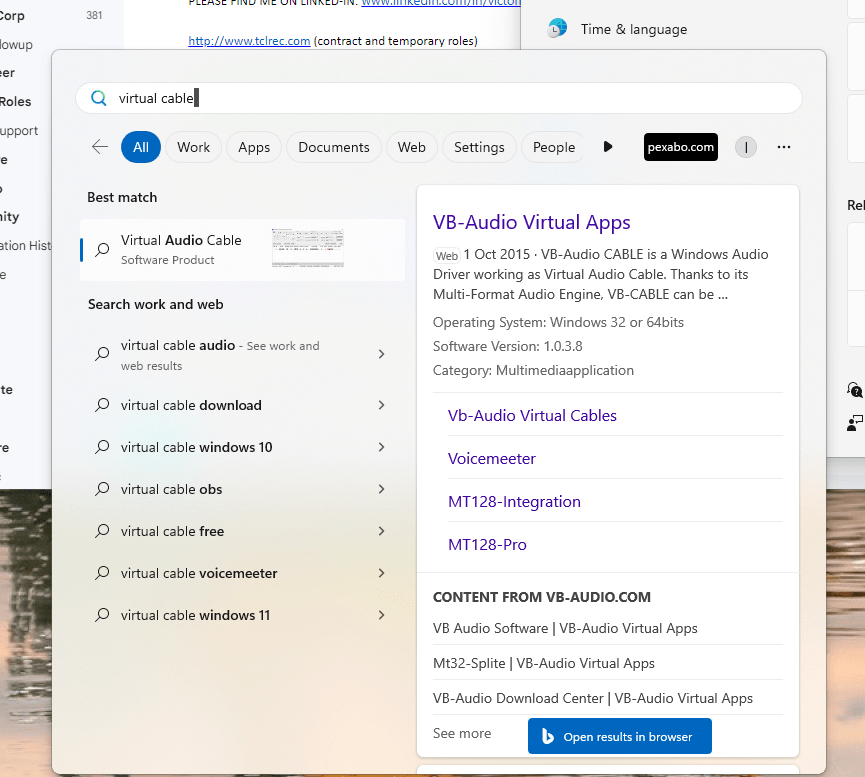
Task: Click the search icon beside Virtual Audio Cable
Action: tap(102, 249)
